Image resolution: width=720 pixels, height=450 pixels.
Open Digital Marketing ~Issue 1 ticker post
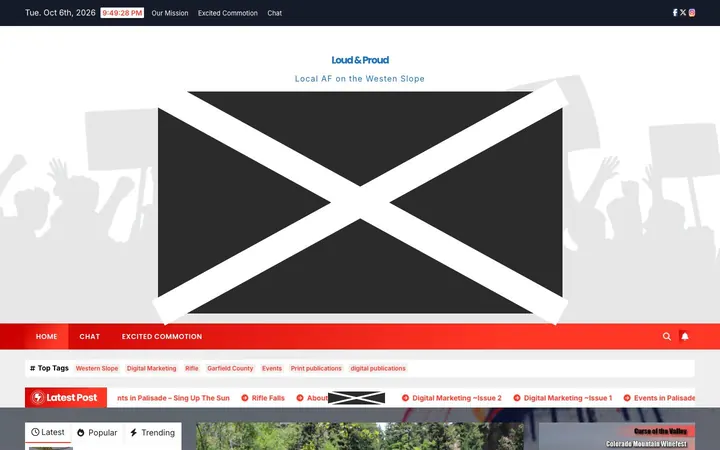(x=568, y=398)
